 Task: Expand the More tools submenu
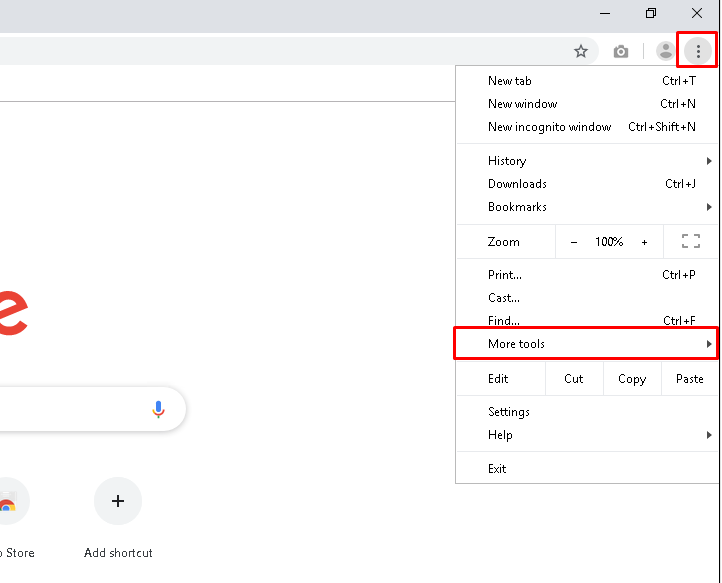[588, 344]
